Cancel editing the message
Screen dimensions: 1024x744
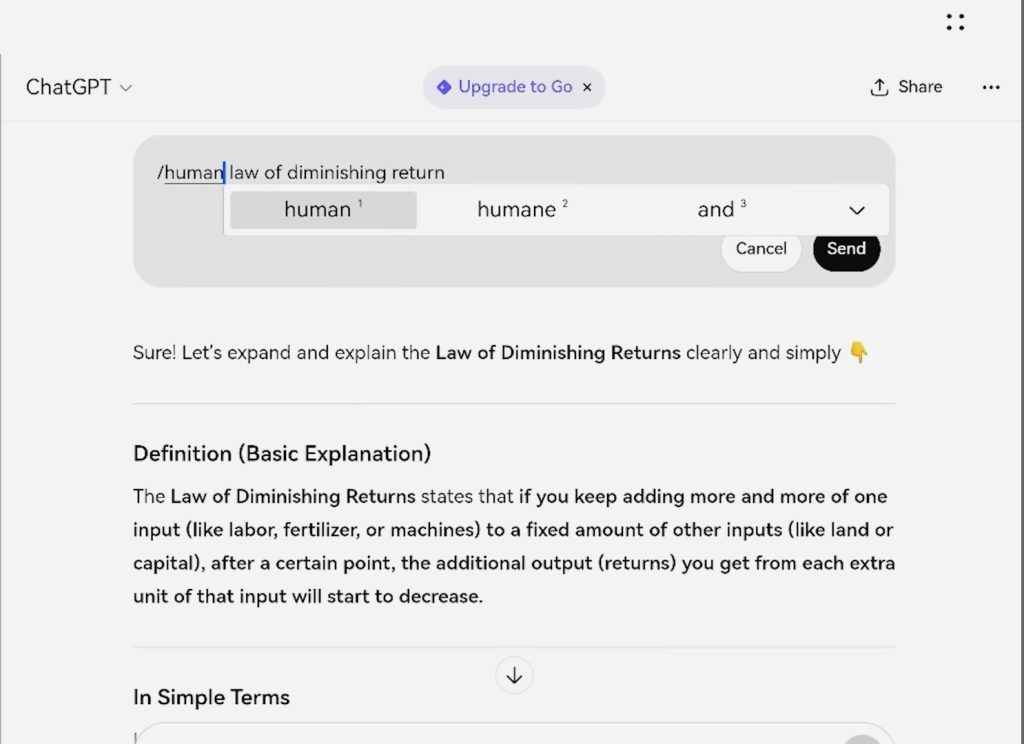click(761, 249)
